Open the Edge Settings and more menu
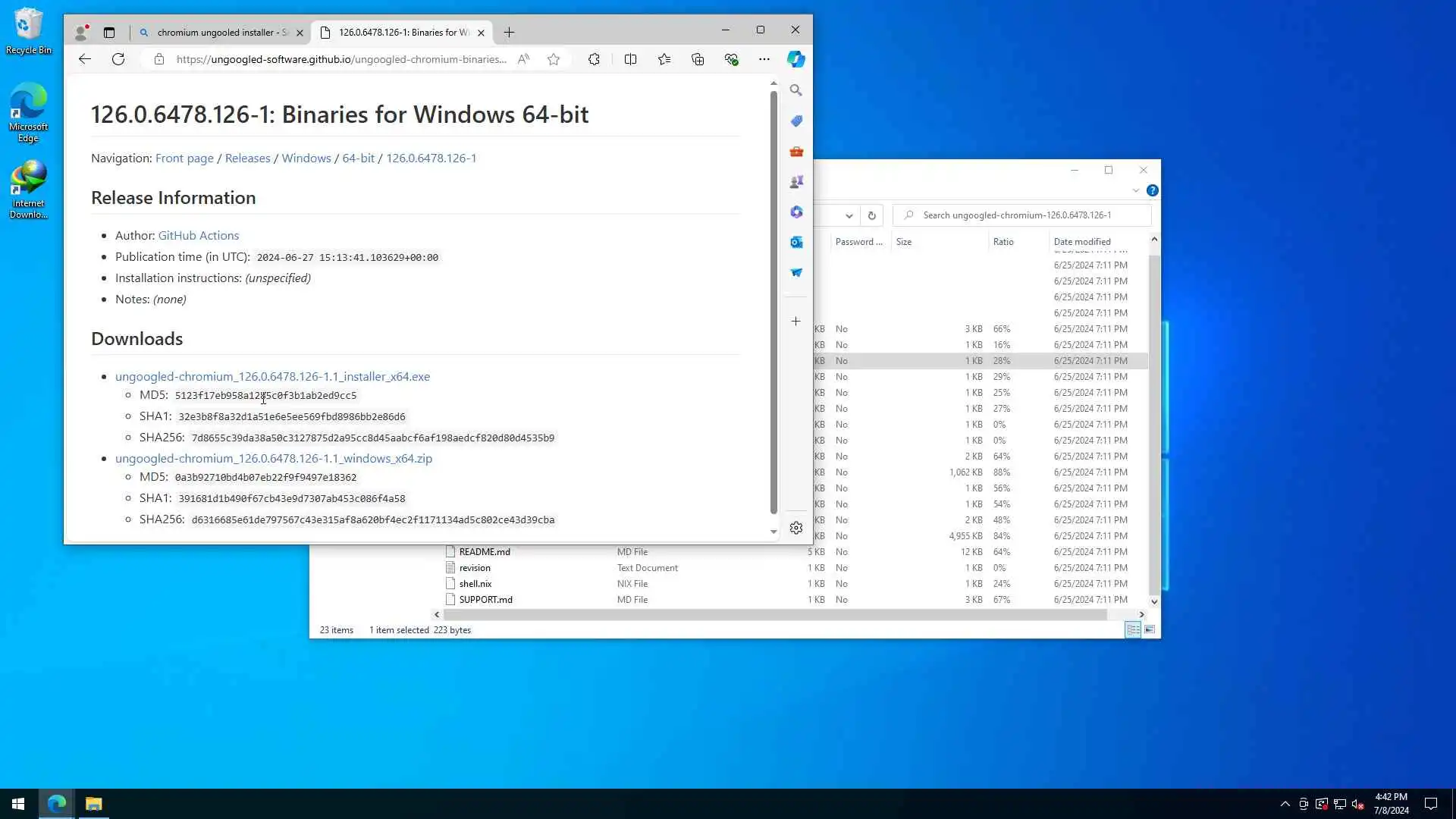The height and width of the screenshot is (819, 1456). click(764, 59)
